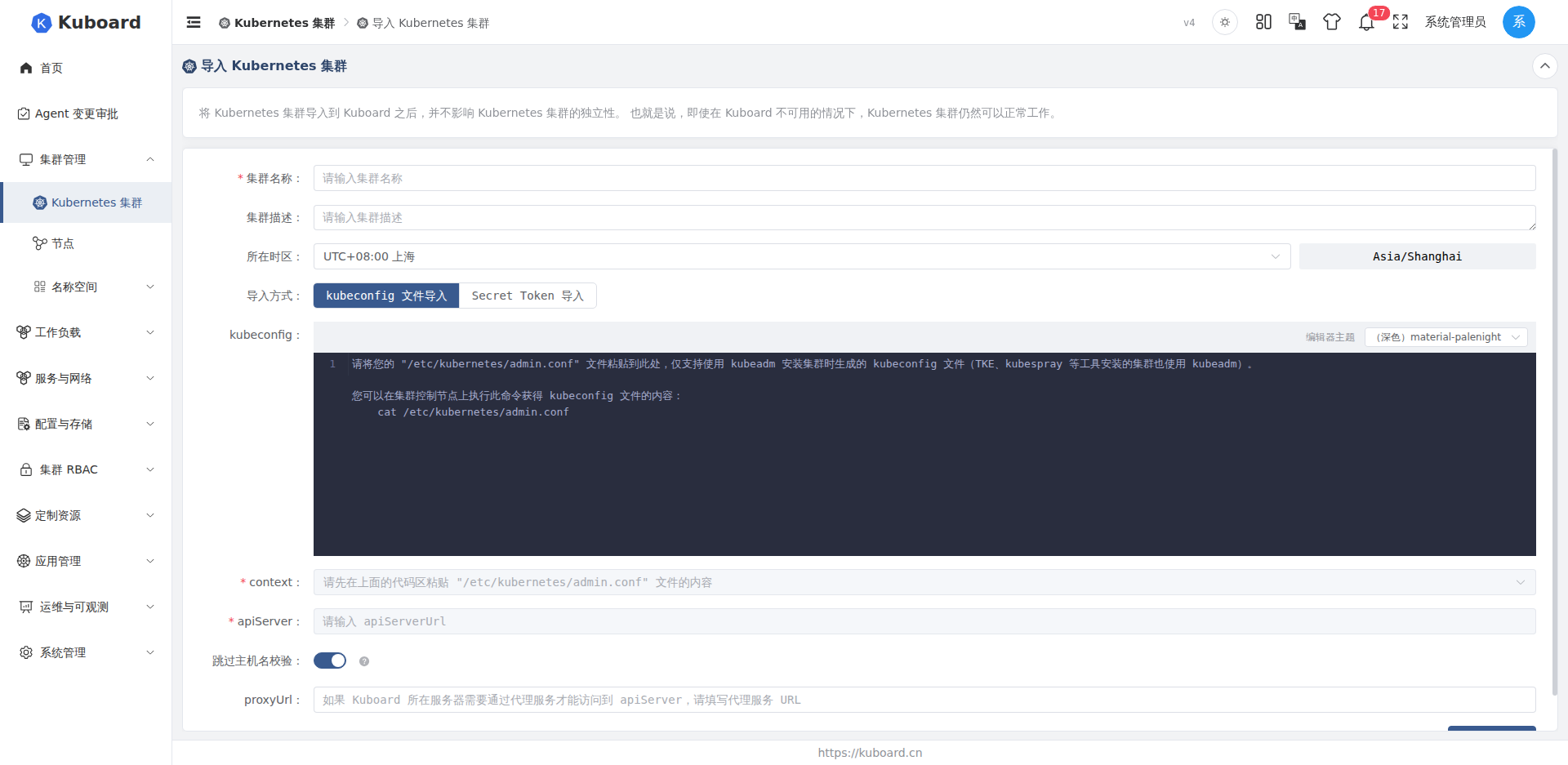Expand the 工作负载 menu chevron
This screenshot has height=765, width=1568.
[150, 332]
